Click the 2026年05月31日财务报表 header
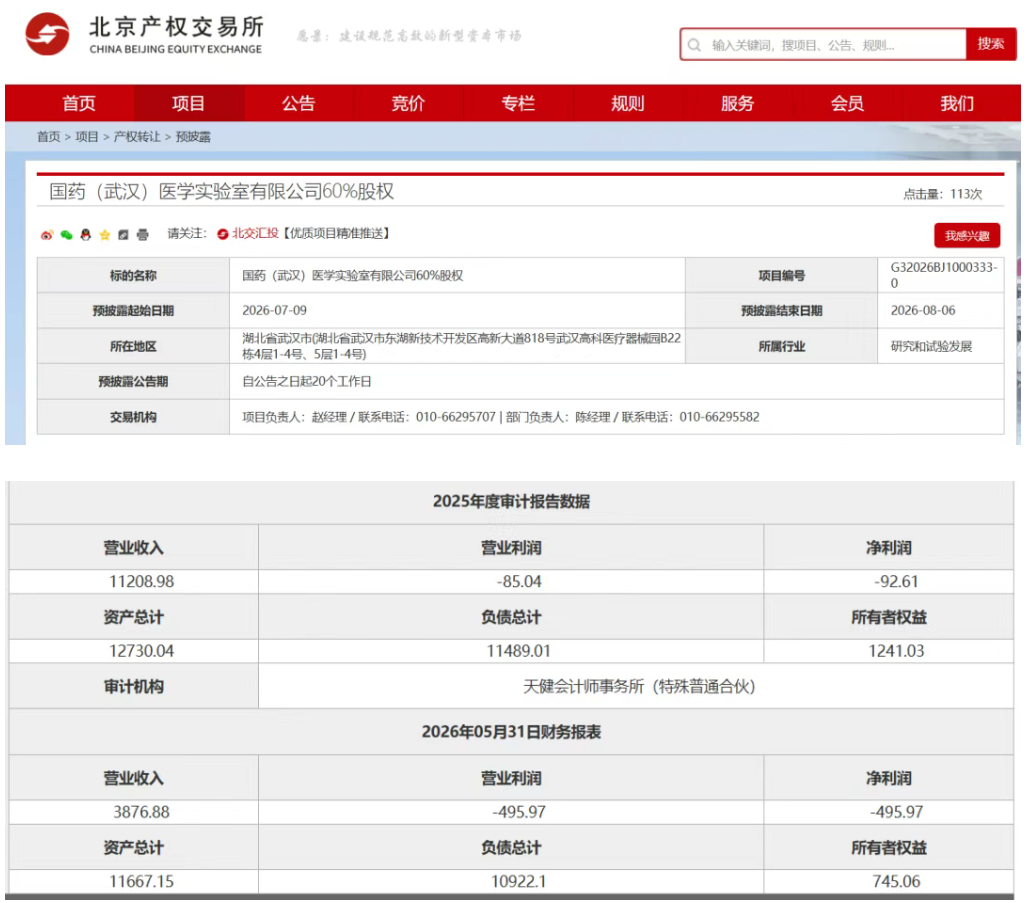The height and width of the screenshot is (903, 1032). 511,732
